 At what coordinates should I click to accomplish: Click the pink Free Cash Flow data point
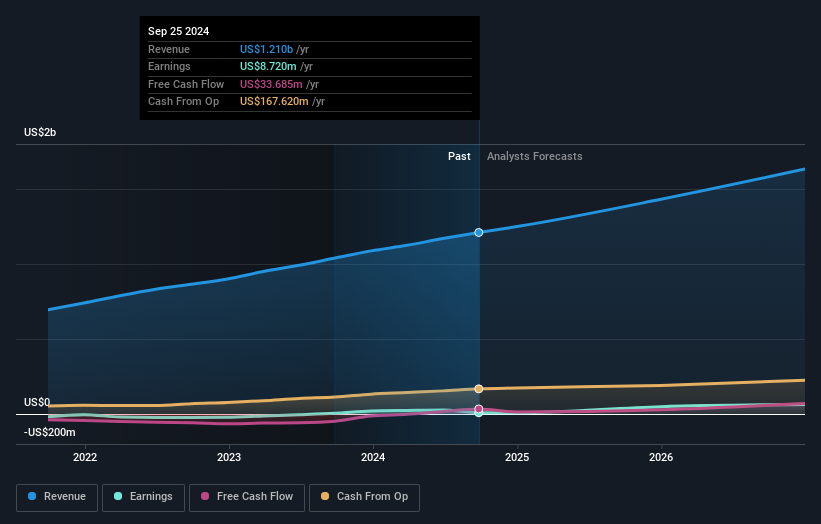tap(479, 409)
